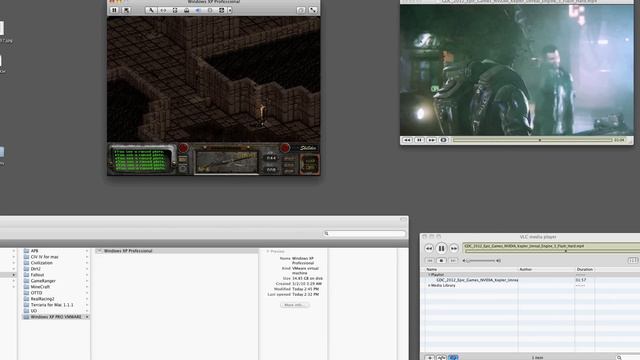Expand arrow beside Fallout folder

pos(87,275)
